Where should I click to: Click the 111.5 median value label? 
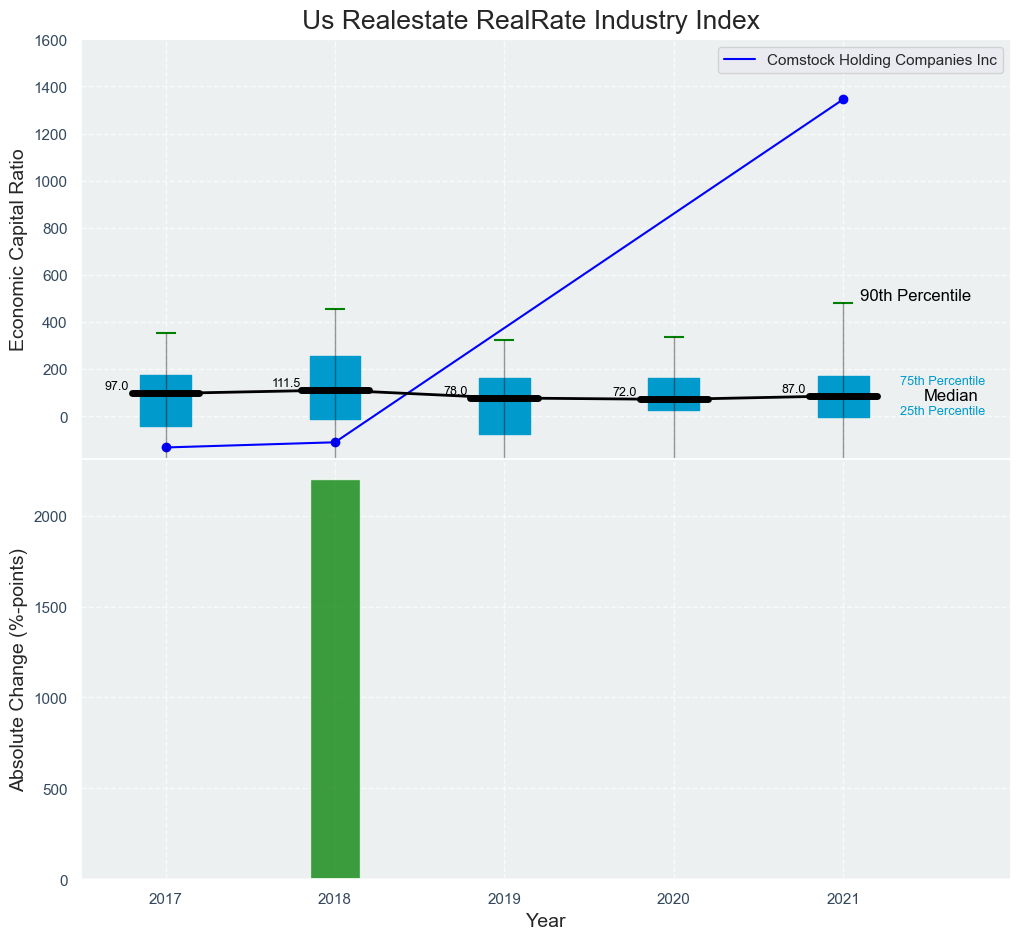point(286,383)
